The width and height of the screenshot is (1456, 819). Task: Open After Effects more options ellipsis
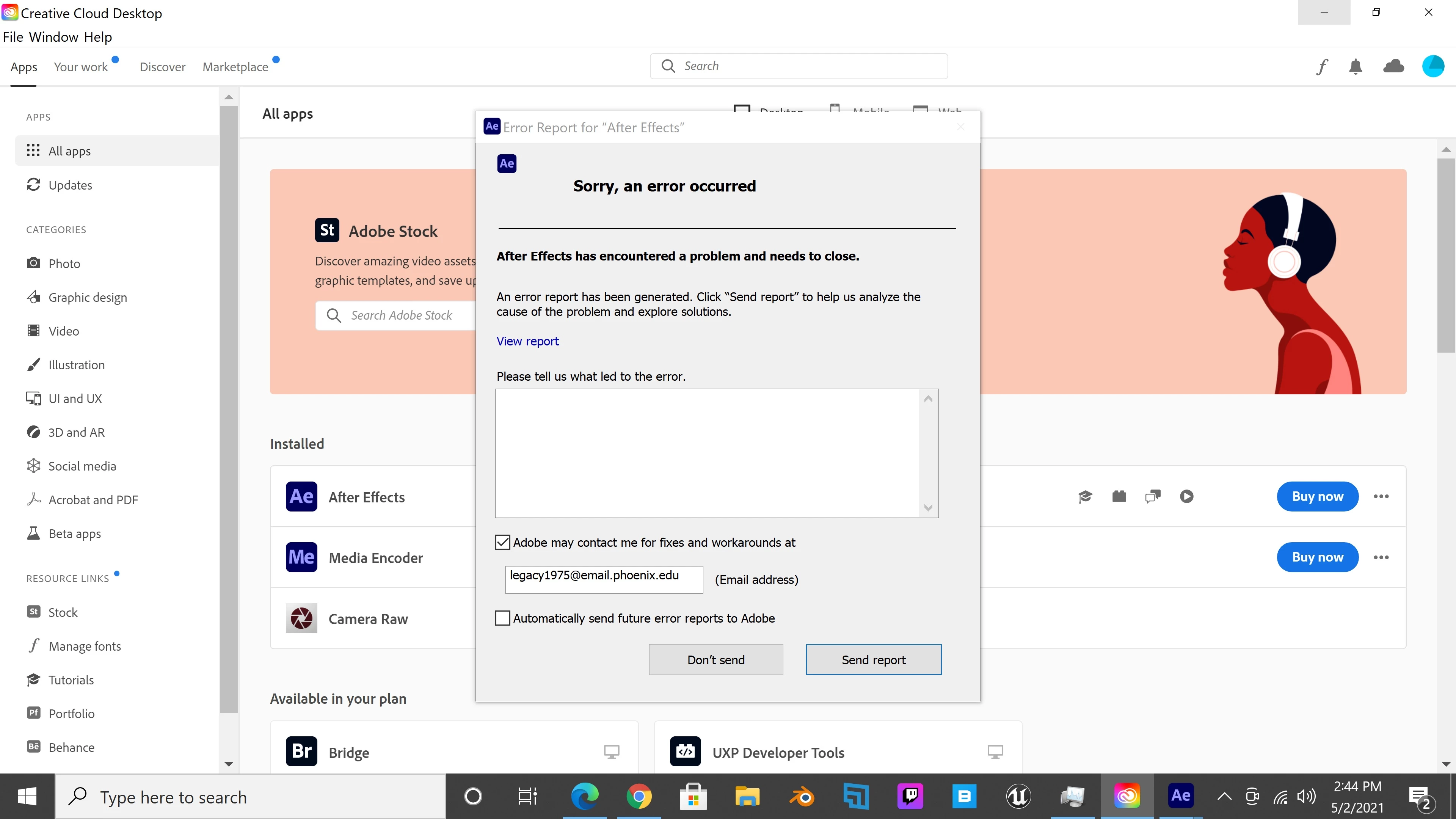1381,496
